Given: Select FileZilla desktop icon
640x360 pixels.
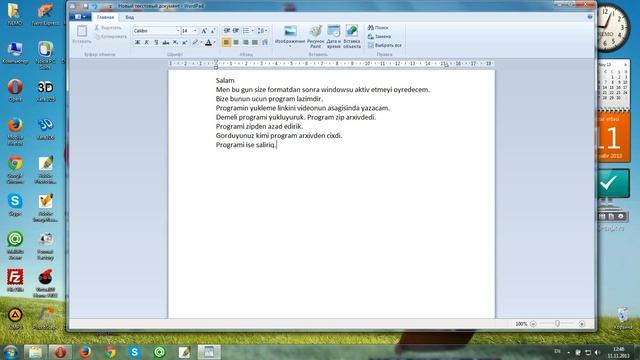Looking at the screenshot, I should click(15, 280).
